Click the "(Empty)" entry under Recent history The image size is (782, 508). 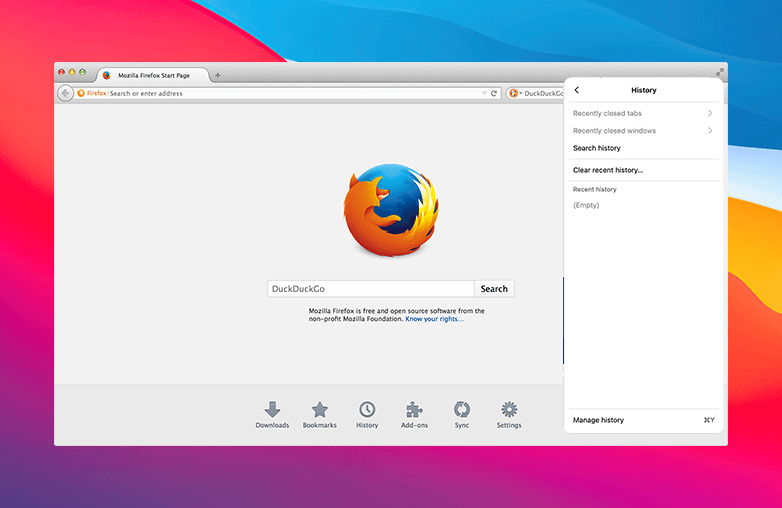click(x=586, y=205)
